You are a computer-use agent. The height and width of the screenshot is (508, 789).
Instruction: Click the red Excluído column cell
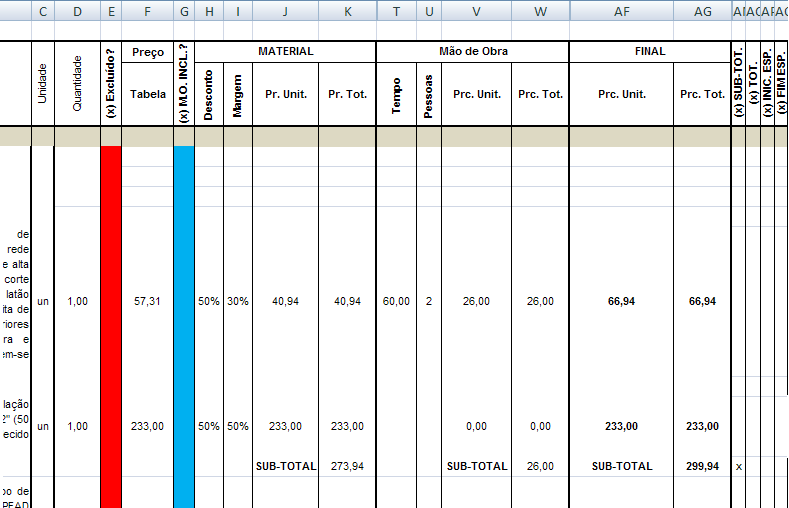111,327
